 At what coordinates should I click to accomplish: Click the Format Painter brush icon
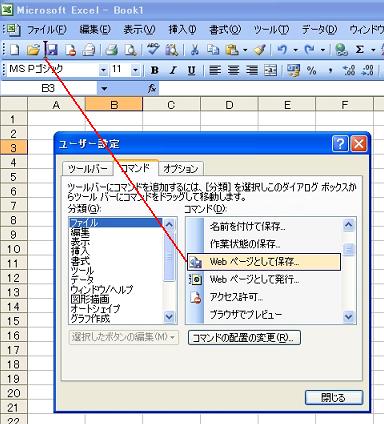tap(260, 50)
